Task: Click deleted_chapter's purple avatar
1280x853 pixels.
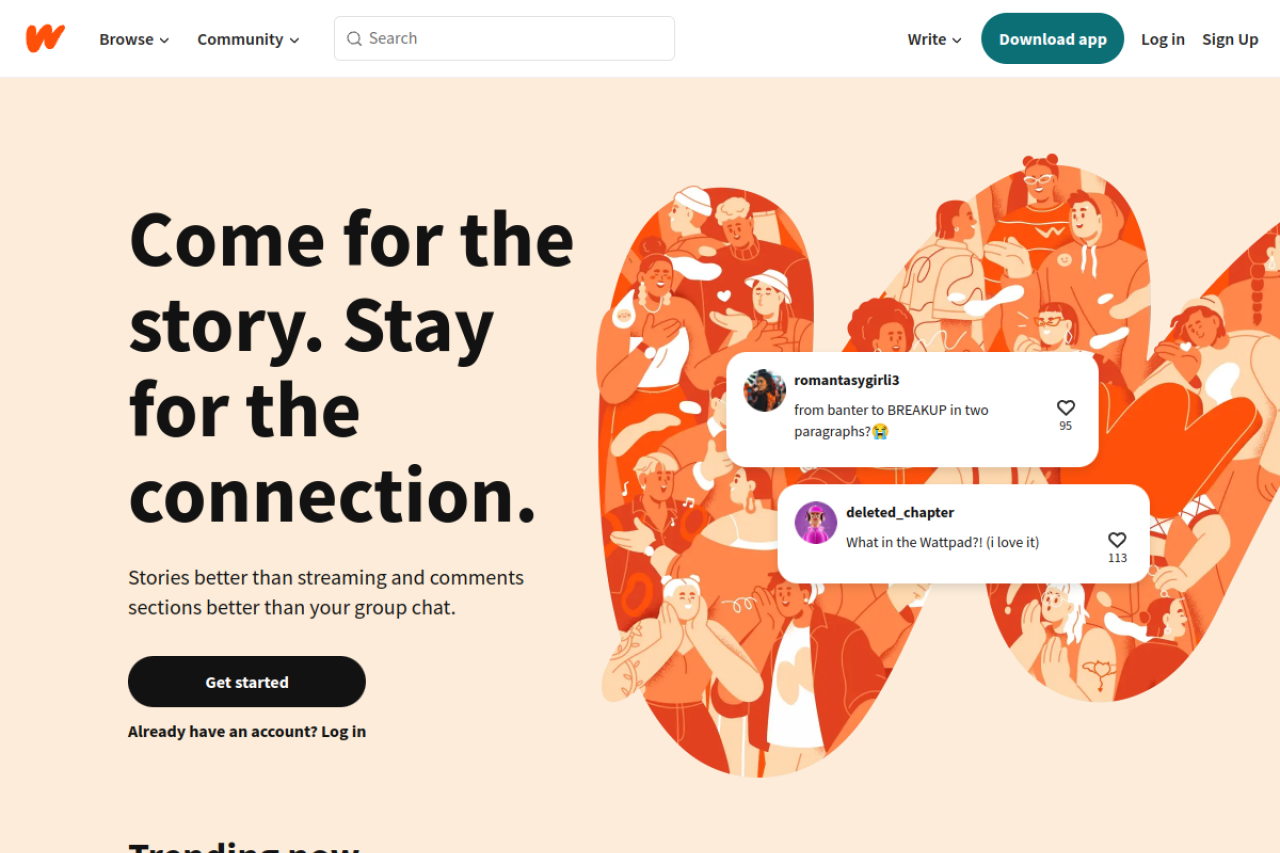Action: (816, 523)
